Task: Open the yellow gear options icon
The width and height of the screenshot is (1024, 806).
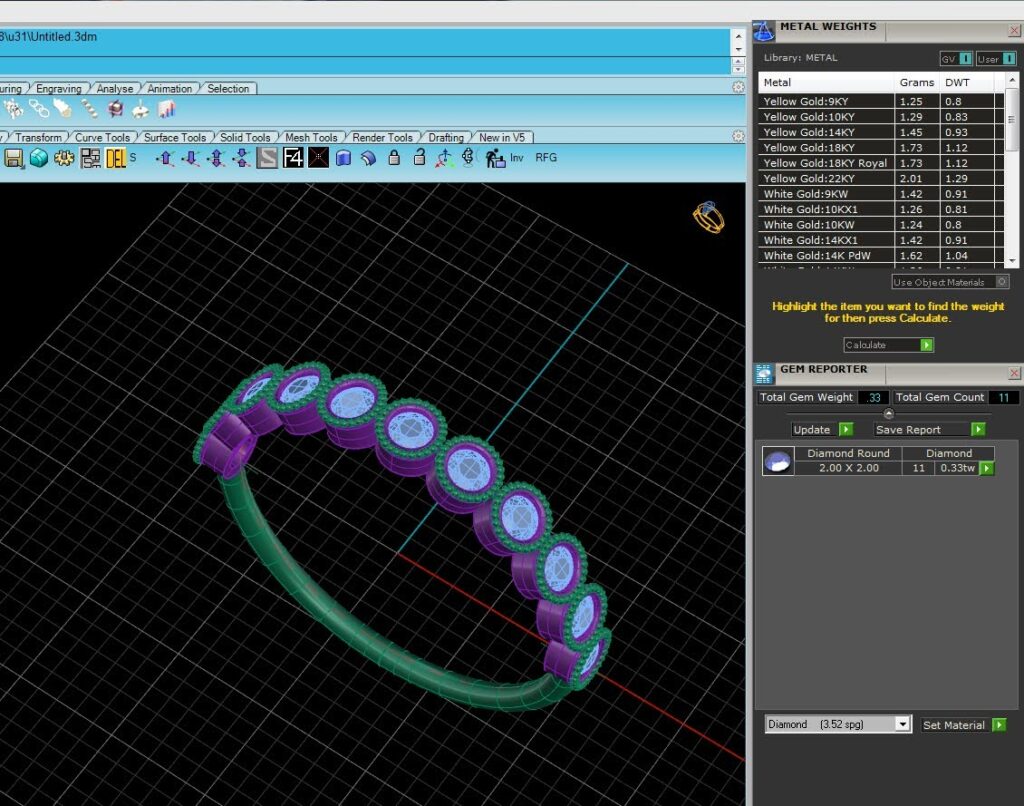Action: 64,158
